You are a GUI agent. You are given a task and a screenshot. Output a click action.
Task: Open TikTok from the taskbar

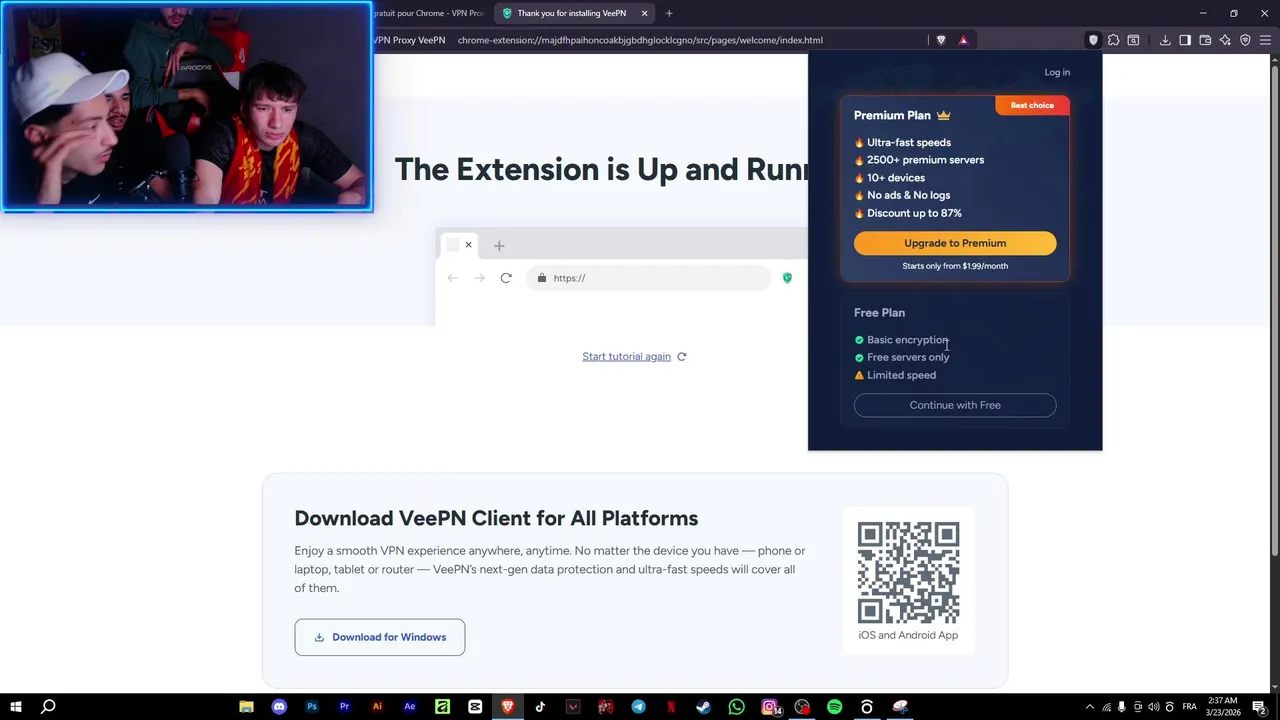pyautogui.click(x=540, y=707)
